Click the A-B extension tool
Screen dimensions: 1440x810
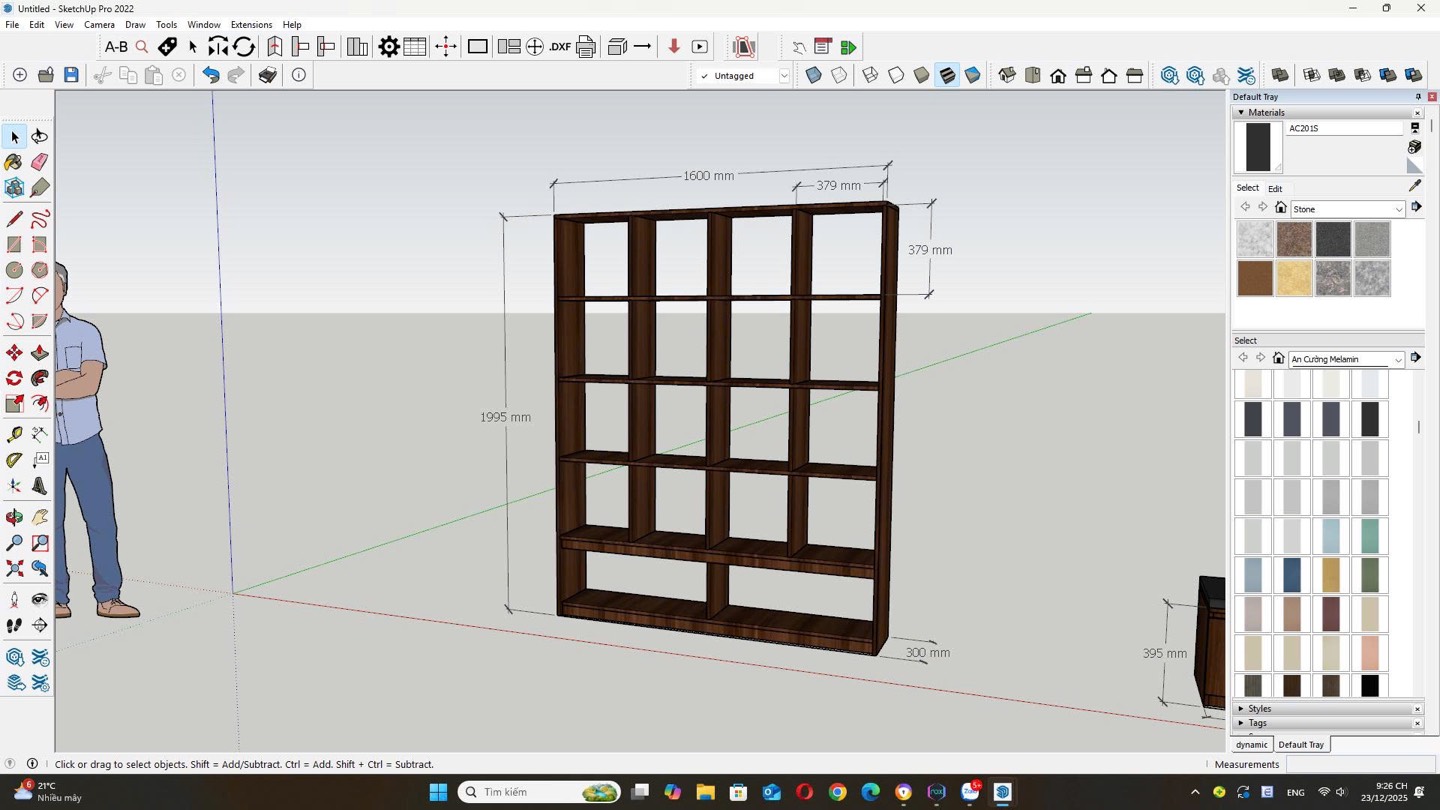116,47
